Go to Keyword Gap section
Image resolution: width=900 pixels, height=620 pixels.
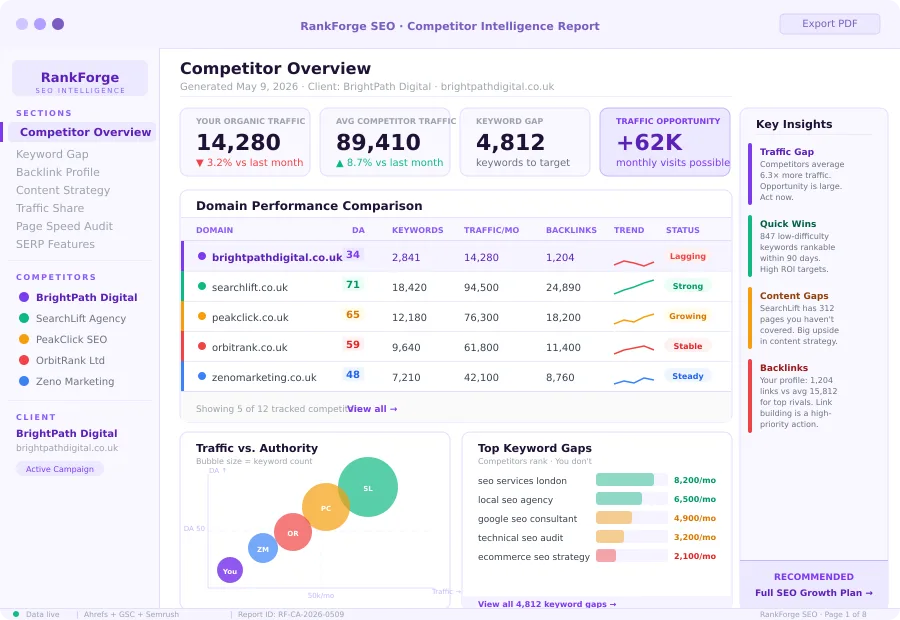[52, 154]
